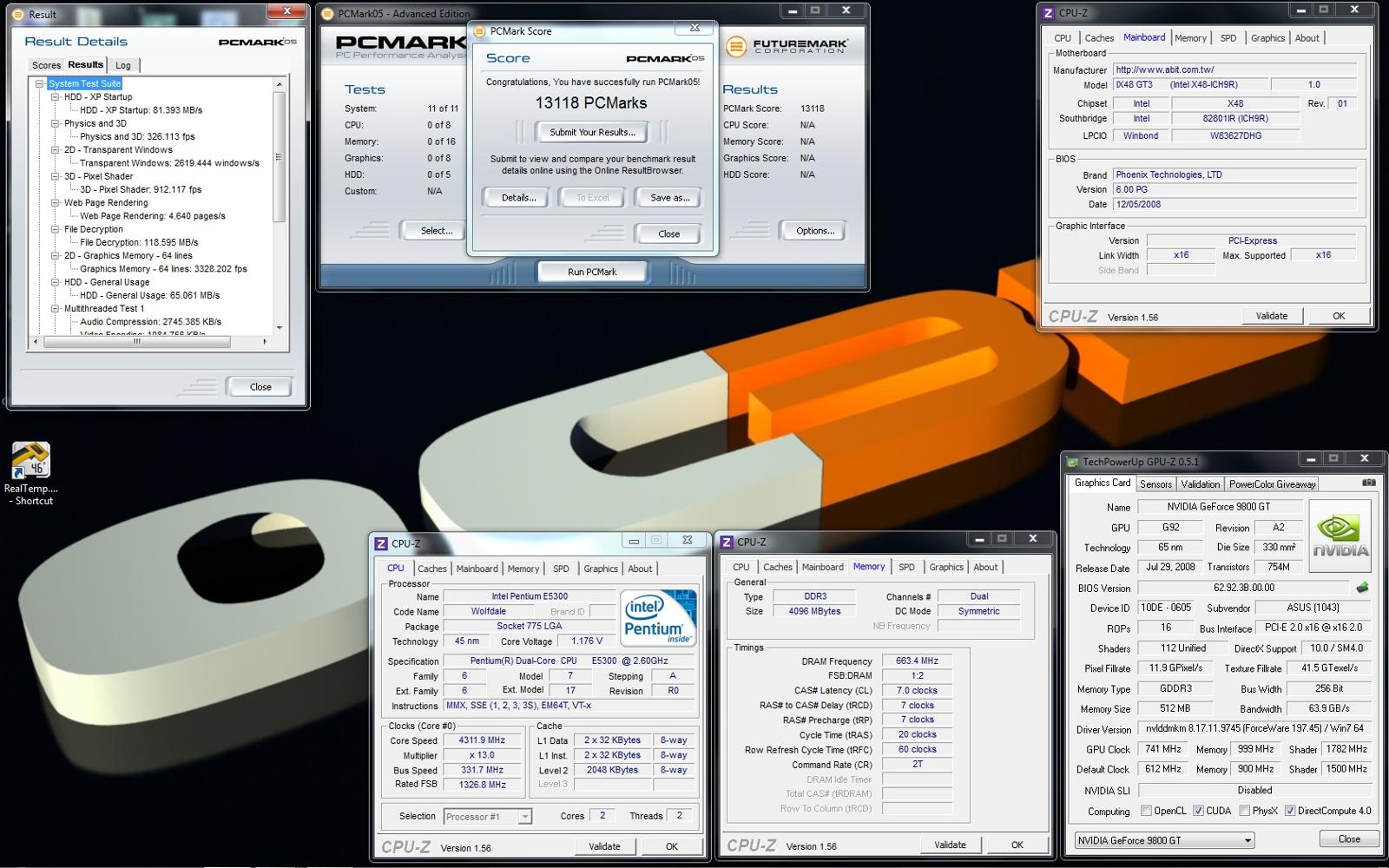This screenshot has height=868, width=1389.
Task: Click the Result window title bar icon
Action: click(x=19, y=14)
